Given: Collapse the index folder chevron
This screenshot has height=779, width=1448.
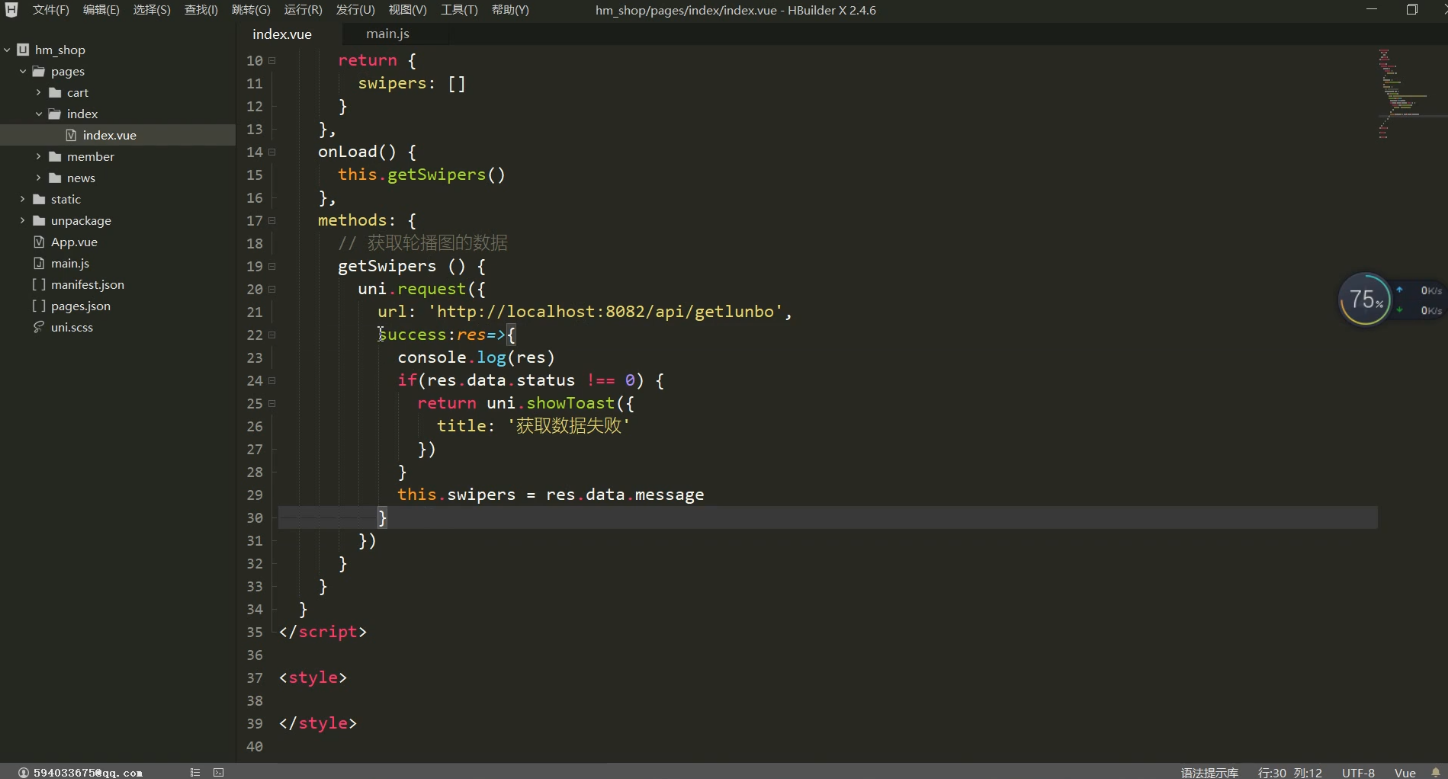Looking at the screenshot, I should pos(39,114).
